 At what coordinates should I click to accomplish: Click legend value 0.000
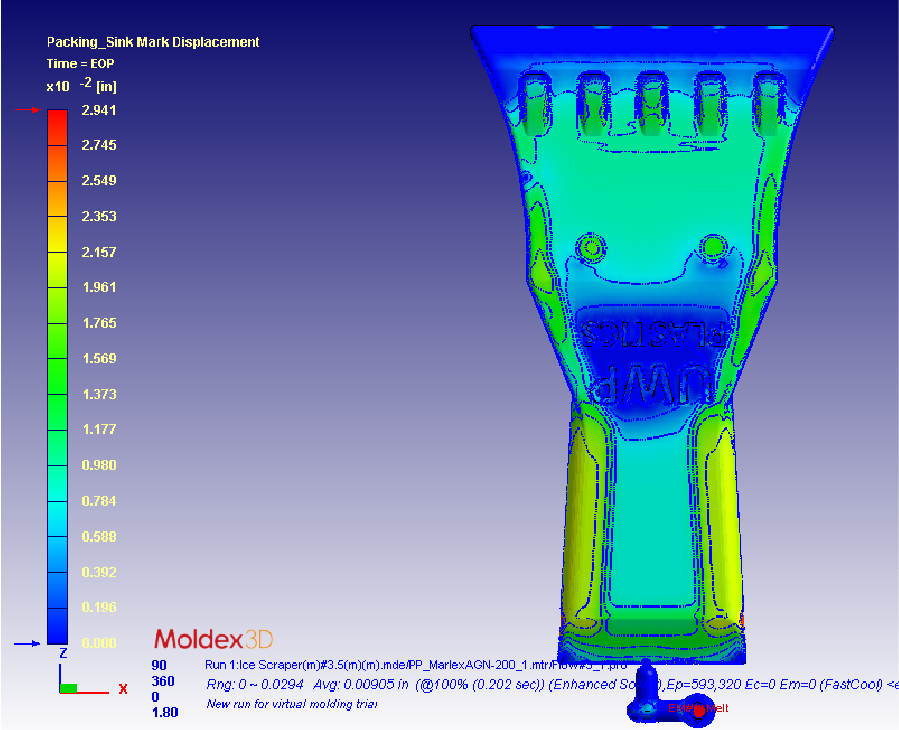[x=99, y=643]
